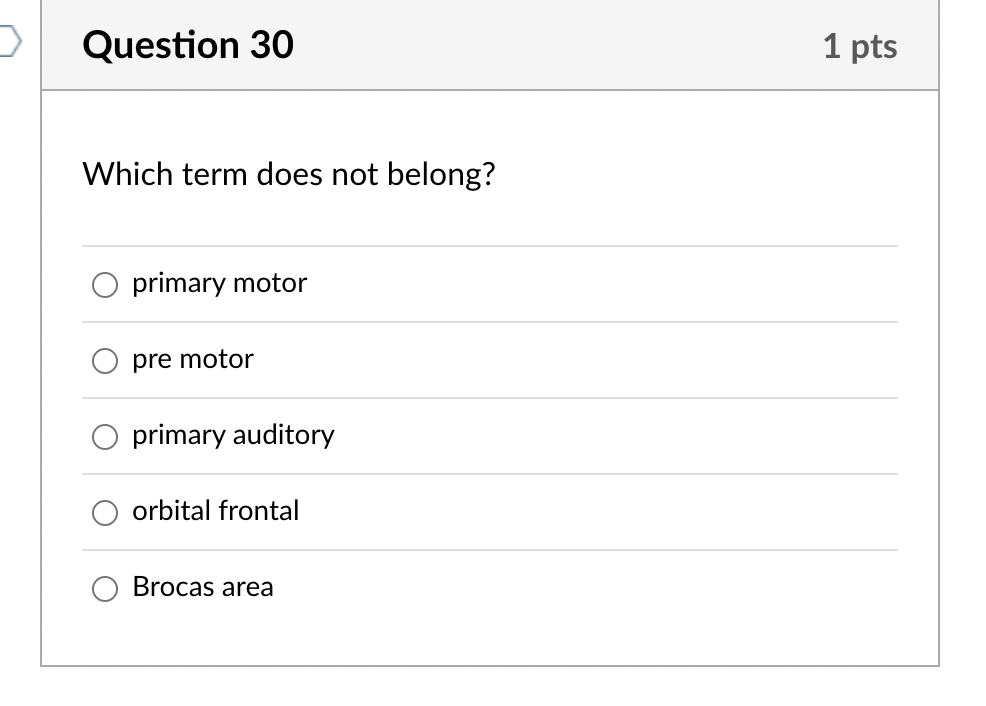Click the "Which term does not belong?" prompt
This screenshot has height=706, width=986.
click(x=289, y=175)
